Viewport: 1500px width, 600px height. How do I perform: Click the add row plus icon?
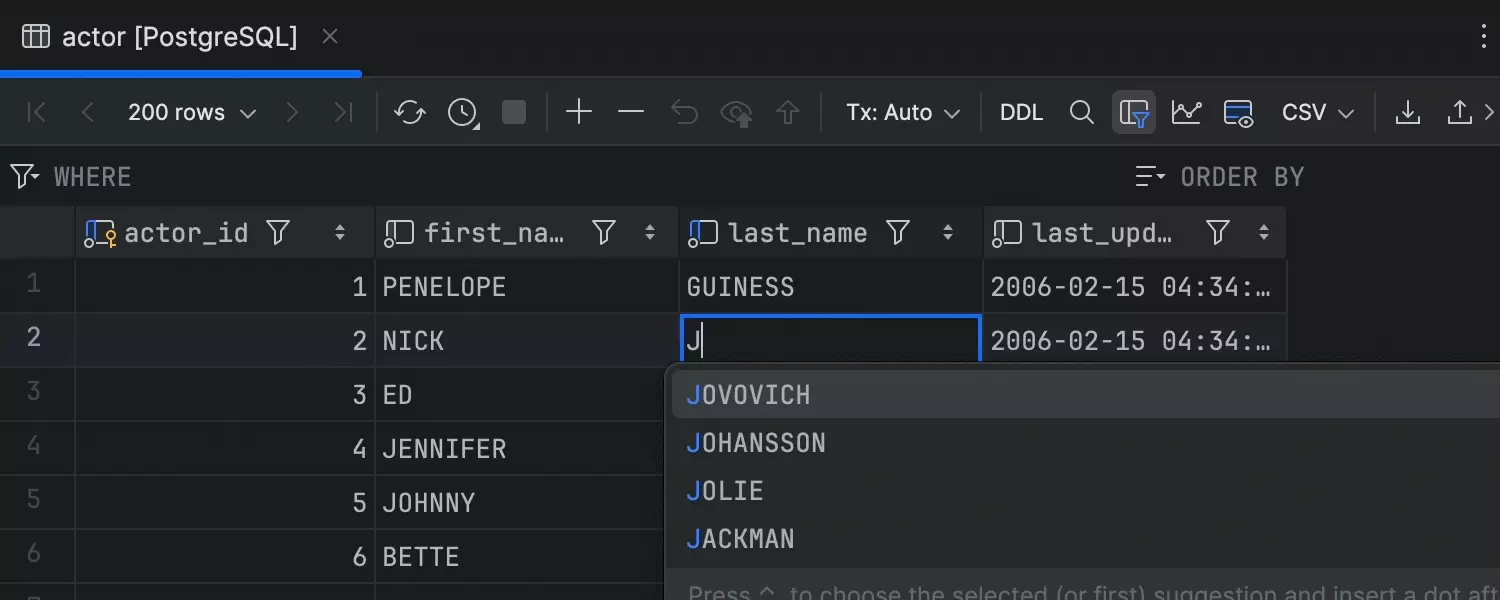coord(579,113)
